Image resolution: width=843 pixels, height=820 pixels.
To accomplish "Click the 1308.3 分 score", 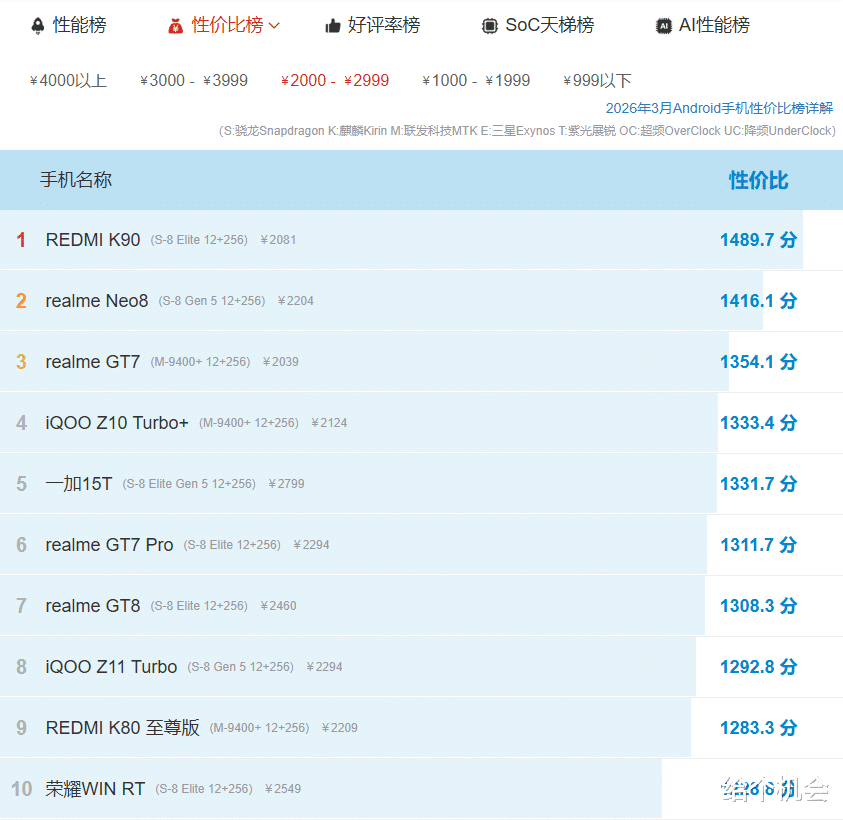I will click(x=759, y=605).
